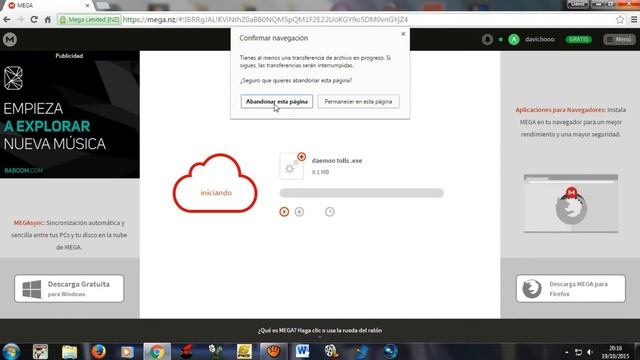Click ¿Qué es MEGA? bottom bar
The image size is (640, 360).
[320, 331]
